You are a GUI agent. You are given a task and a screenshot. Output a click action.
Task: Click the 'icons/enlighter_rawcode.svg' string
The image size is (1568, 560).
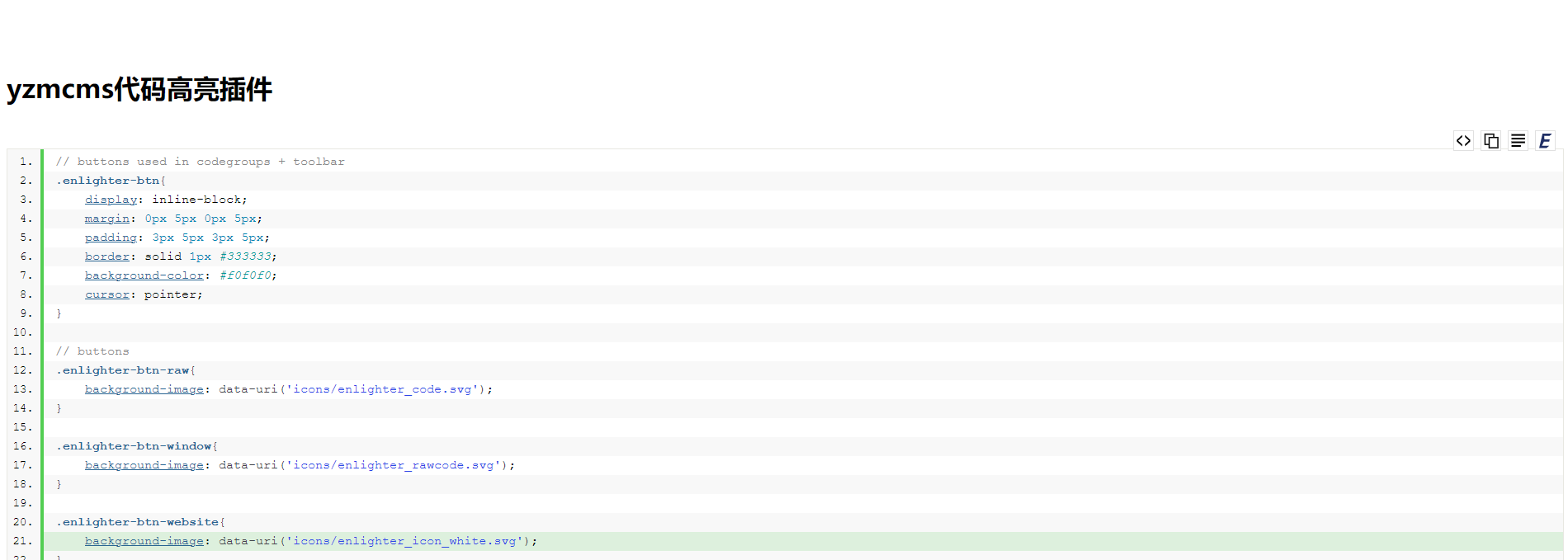click(394, 465)
